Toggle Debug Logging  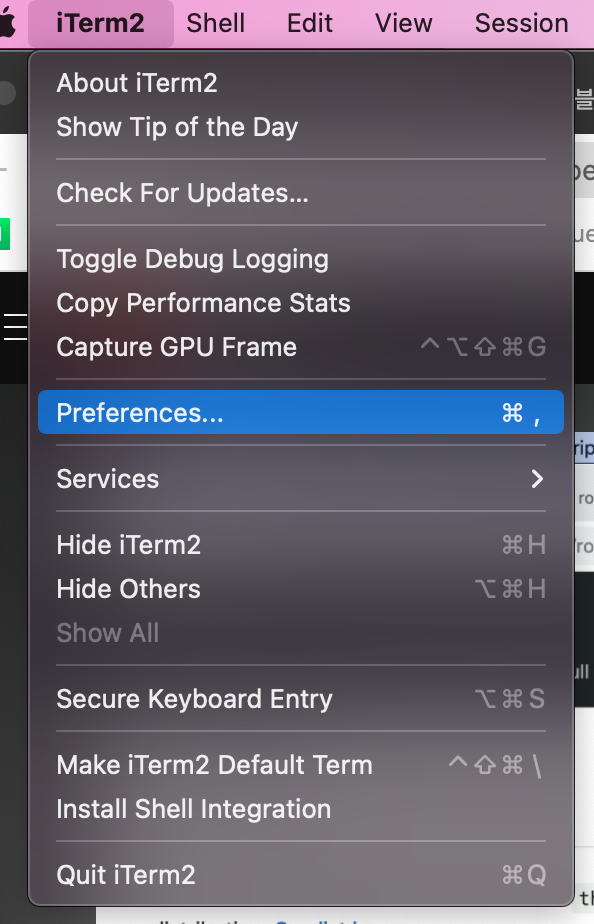click(192, 259)
